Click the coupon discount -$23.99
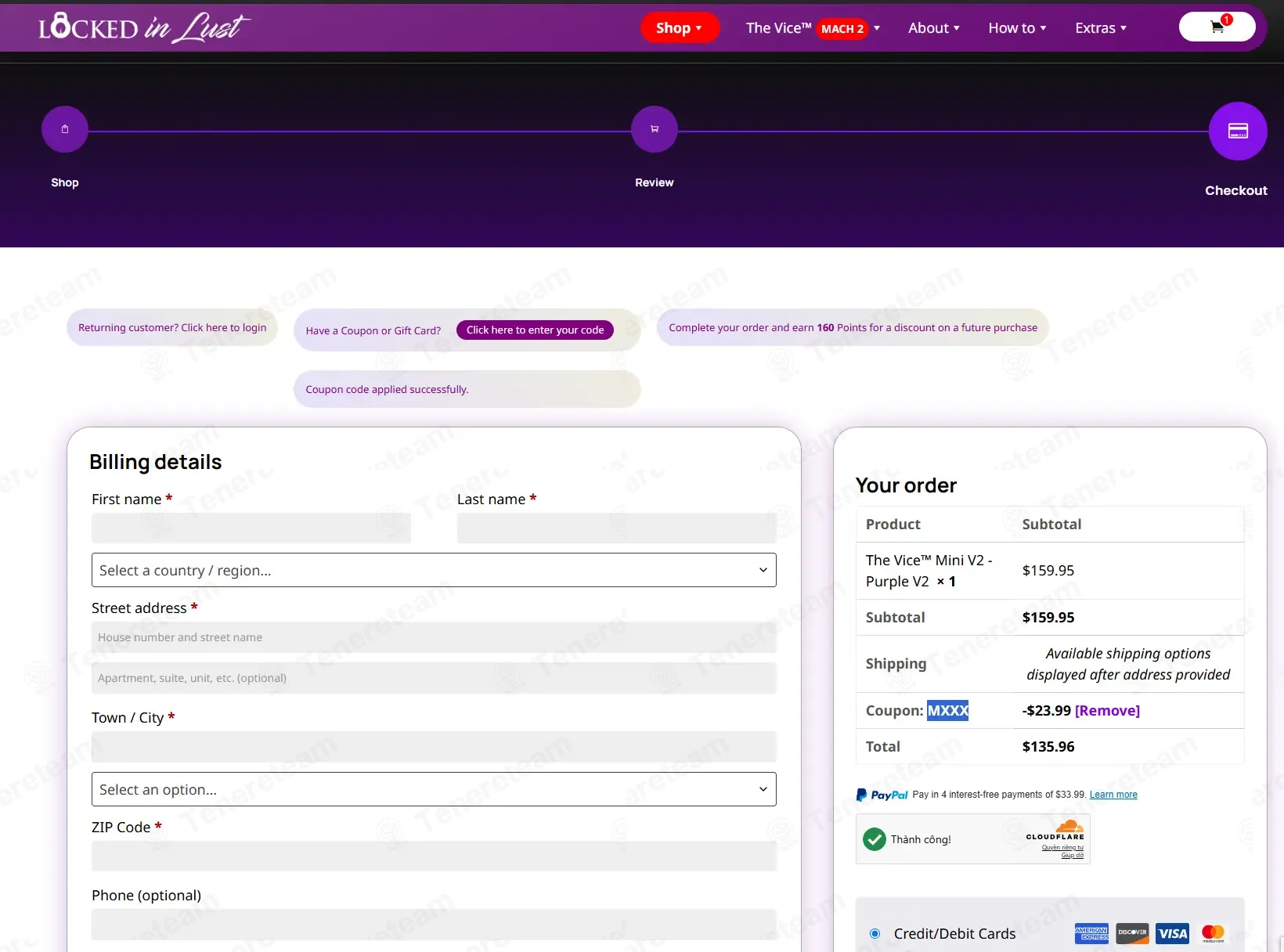Screen dimensions: 1284x952 1047,710
